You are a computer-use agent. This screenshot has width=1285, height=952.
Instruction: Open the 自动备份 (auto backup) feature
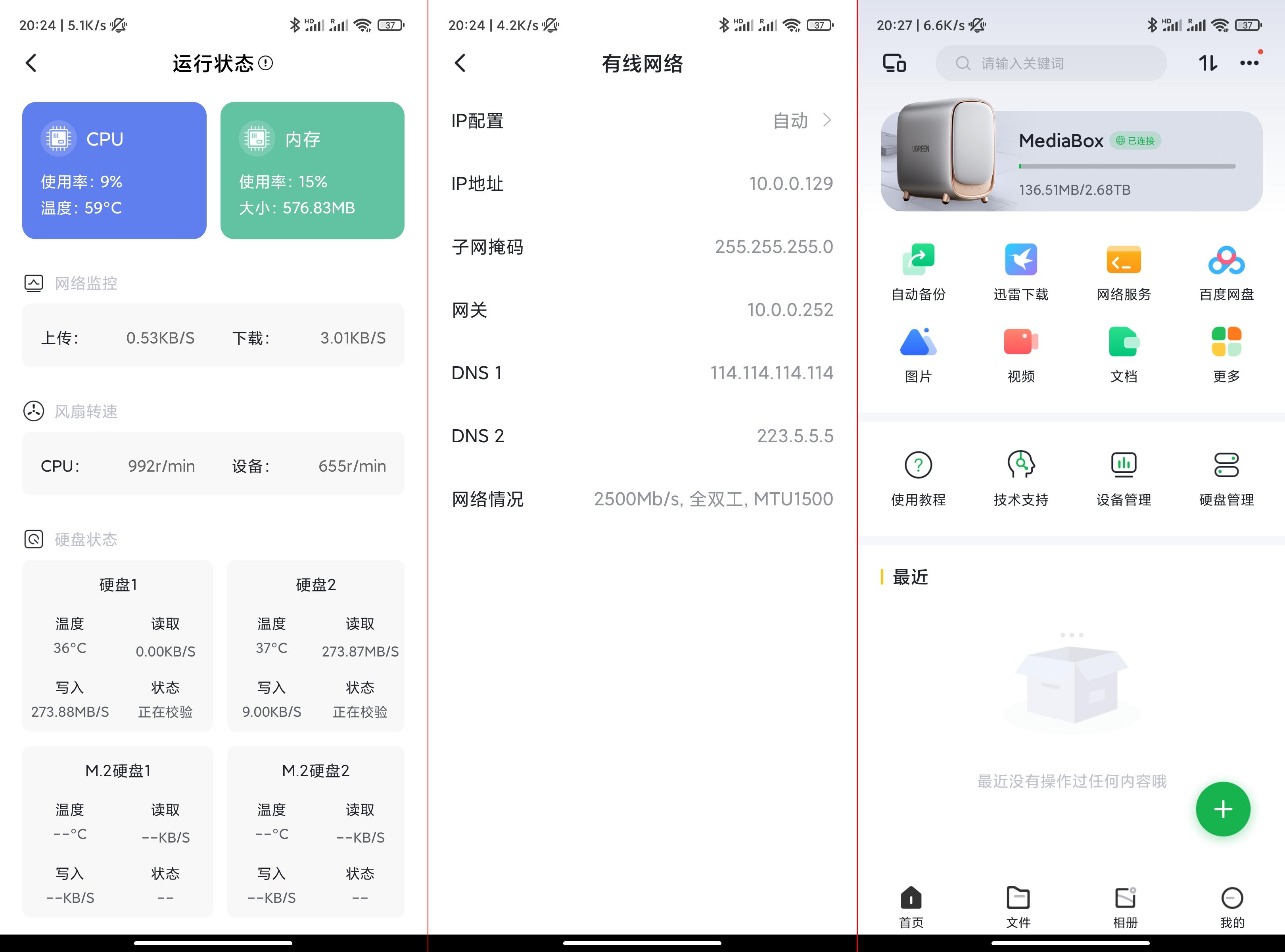pyautogui.click(x=918, y=271)
